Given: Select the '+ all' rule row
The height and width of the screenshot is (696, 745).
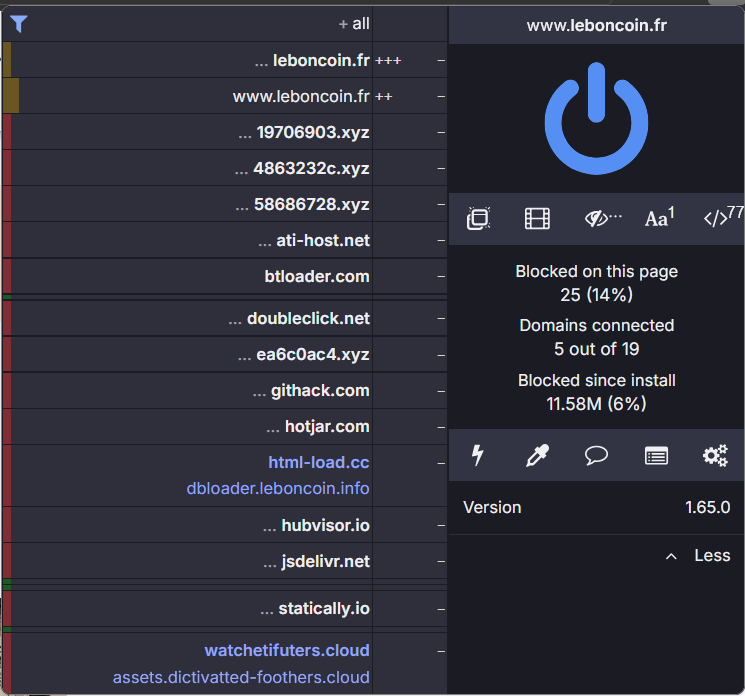Looking at the screenshot, I should (x=188, y=24).
